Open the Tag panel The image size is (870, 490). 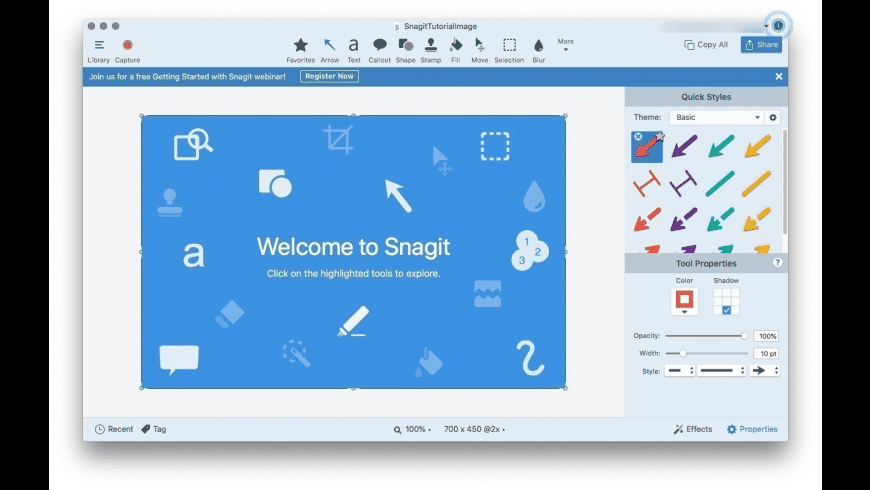(x=154, y=429)
